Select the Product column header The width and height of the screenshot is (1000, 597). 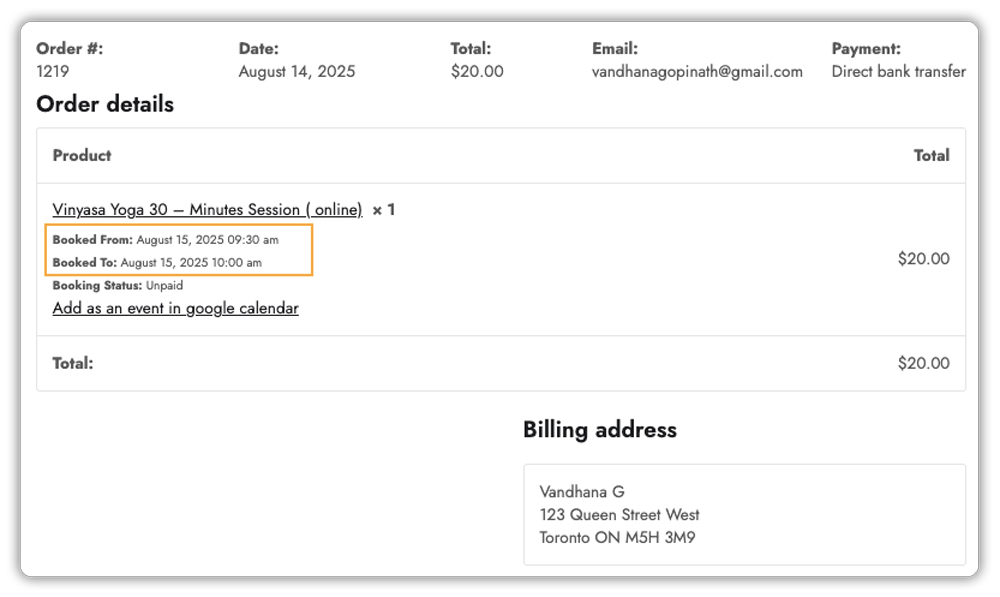81,155
